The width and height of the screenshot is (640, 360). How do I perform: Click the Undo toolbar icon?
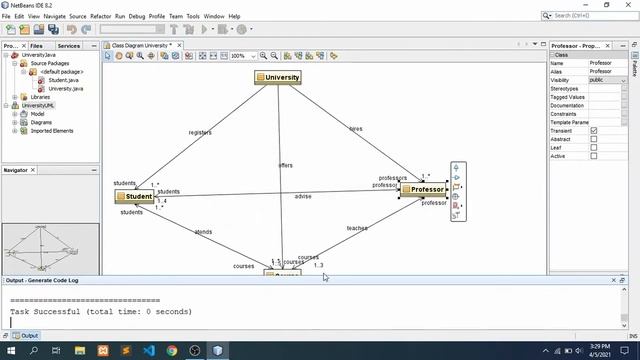[x=72, y=29]
